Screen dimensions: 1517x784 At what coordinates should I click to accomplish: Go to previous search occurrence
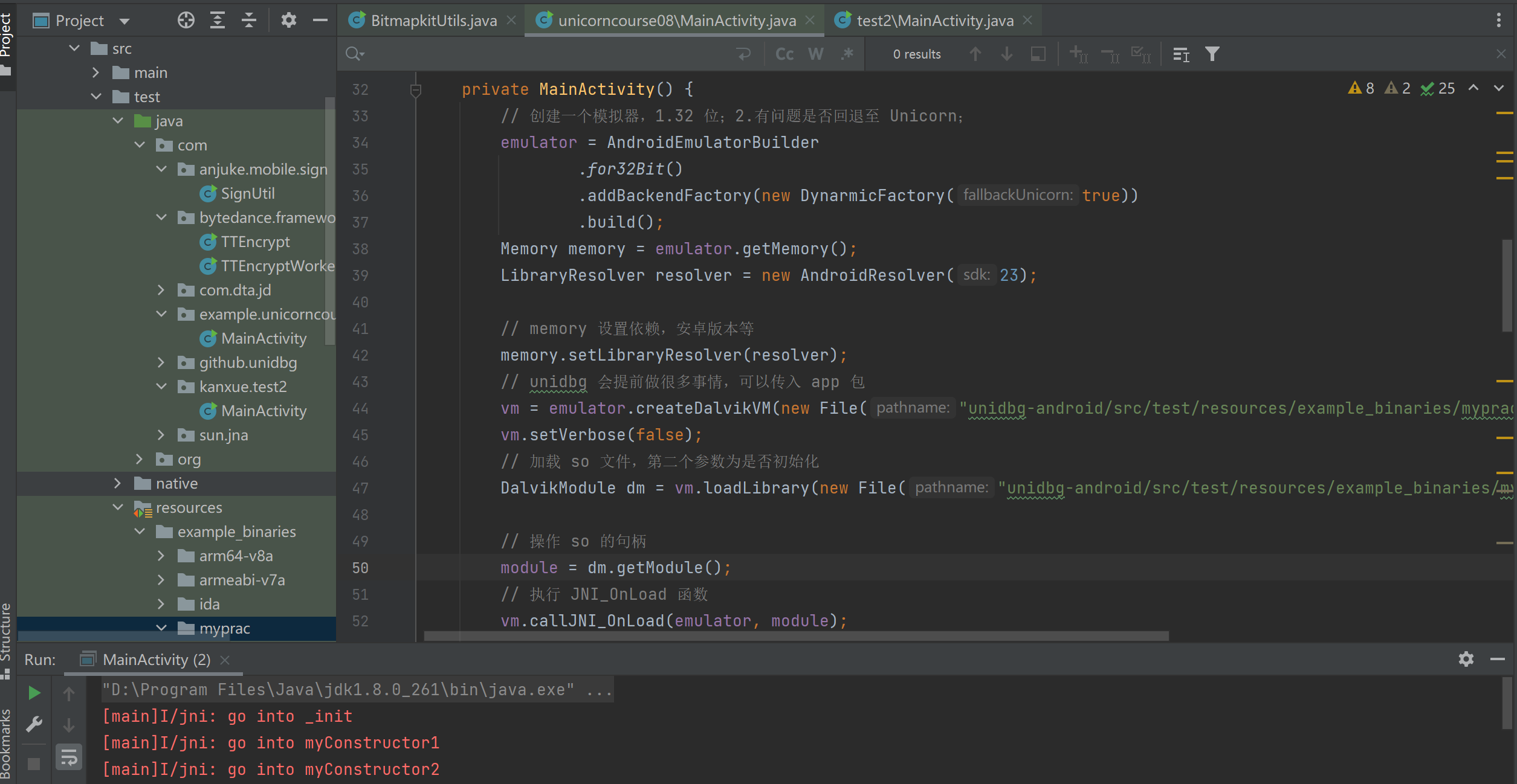point(975,54)
